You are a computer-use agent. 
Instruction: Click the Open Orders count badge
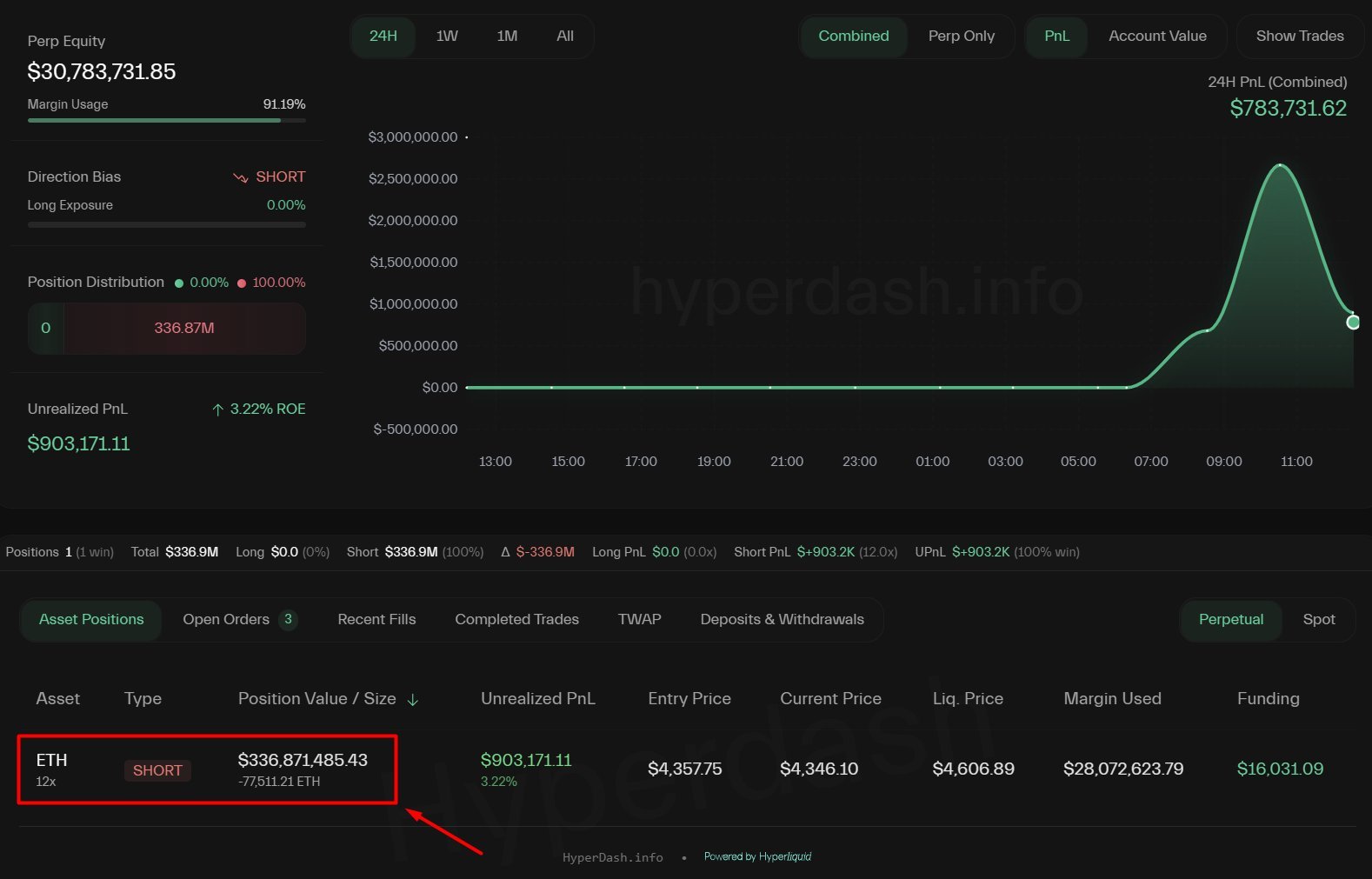pos(288,620)
